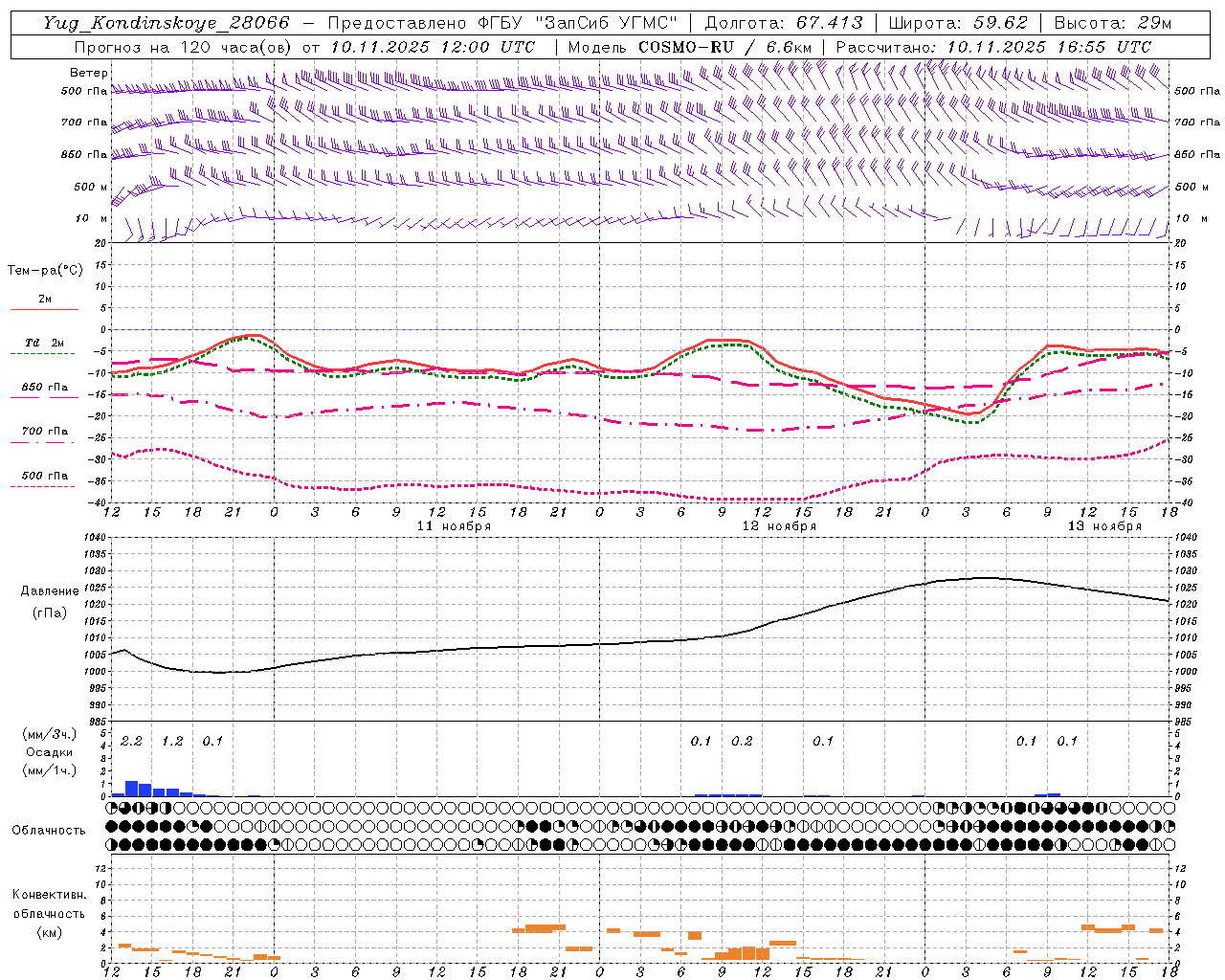Click the 'Рассчитано: 10.11.2025 16:55 UTC' timestamp
The width and height of the screenshot is (1225, 980).
(x=993, y=47)
